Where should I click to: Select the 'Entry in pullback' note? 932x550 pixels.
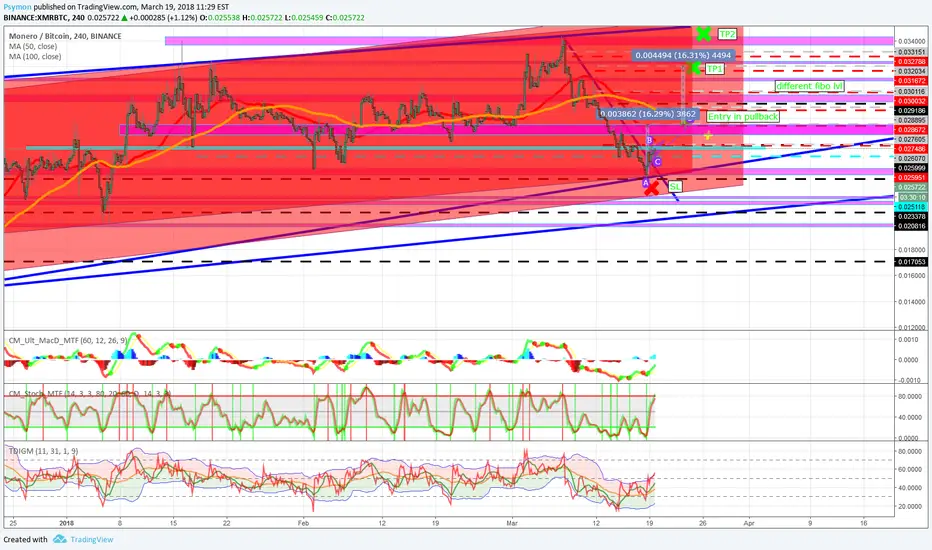tap(743, 117)
